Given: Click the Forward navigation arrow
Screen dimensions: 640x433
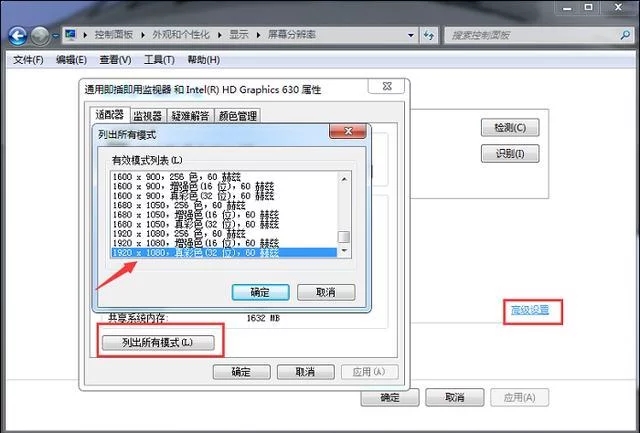Looking at the screenshot, I should click(41, 35).
